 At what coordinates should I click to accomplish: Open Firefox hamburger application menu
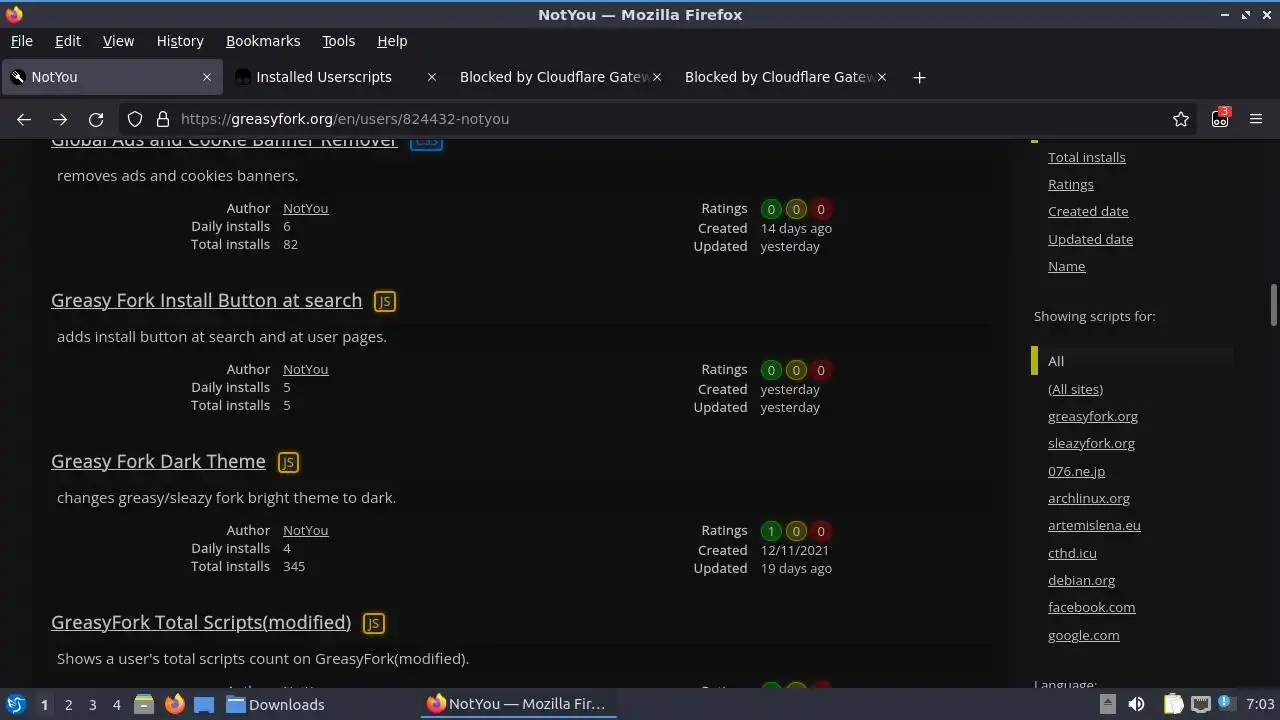(x=1256, y=119)
